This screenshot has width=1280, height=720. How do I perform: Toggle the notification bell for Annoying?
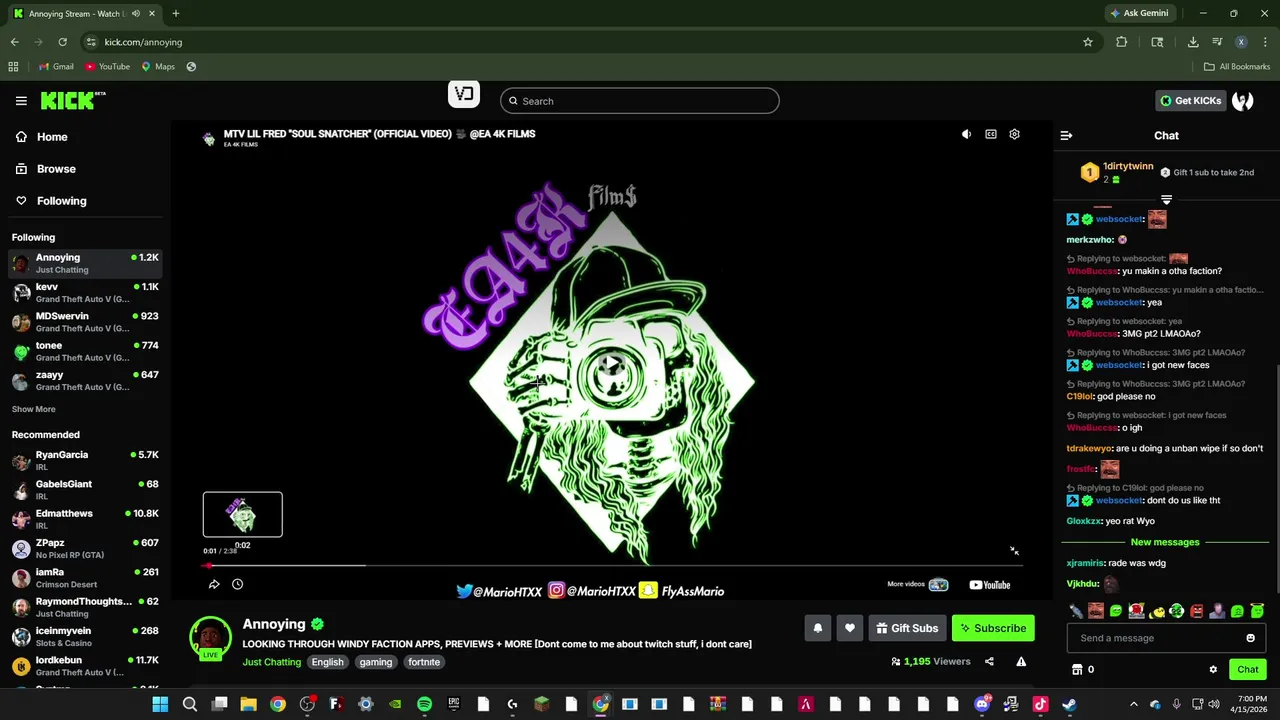click(817, 628)
